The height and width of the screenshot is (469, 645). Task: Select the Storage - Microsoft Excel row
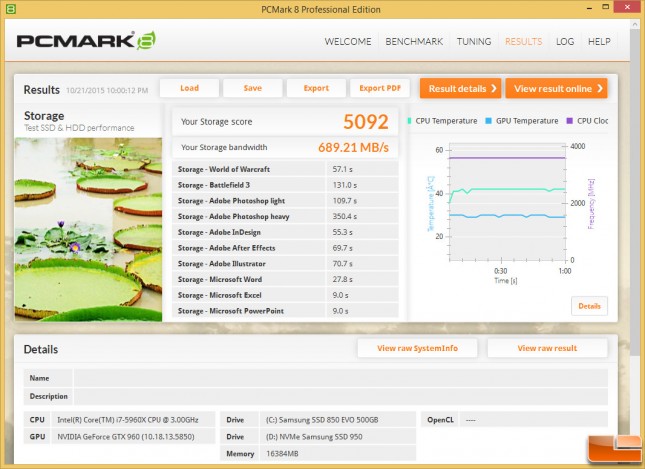[285, 295]
